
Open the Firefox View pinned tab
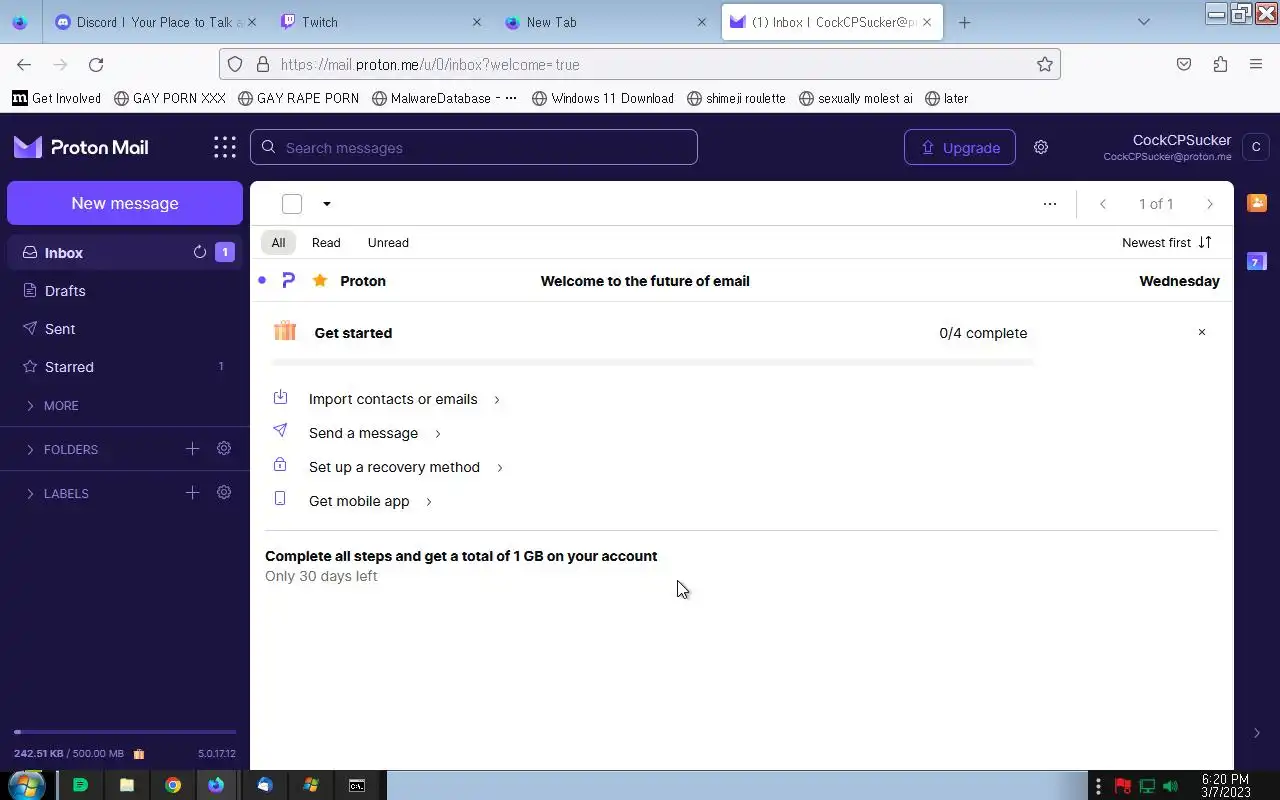pyautogui.click(x=22, y=22)
